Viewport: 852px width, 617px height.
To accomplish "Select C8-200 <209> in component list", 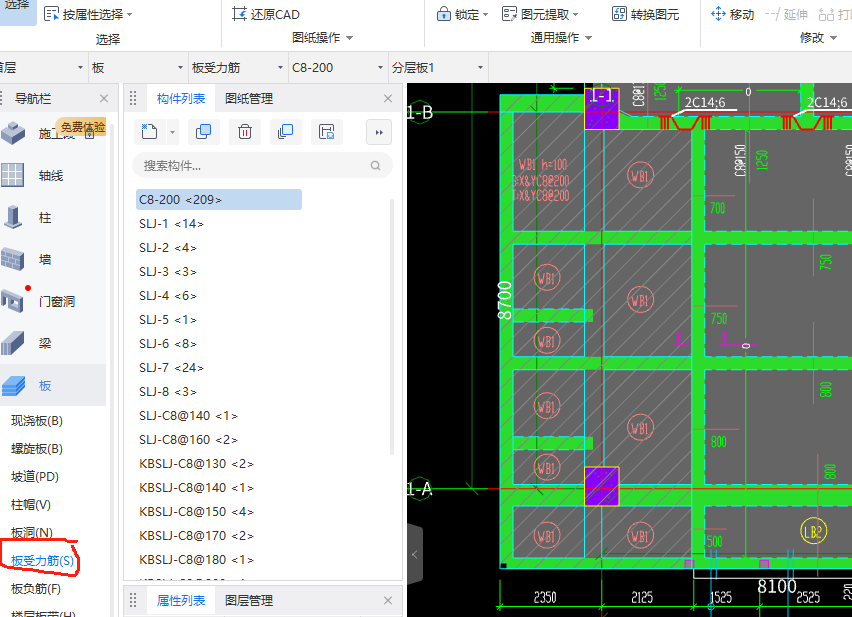I will click(219, 200).
